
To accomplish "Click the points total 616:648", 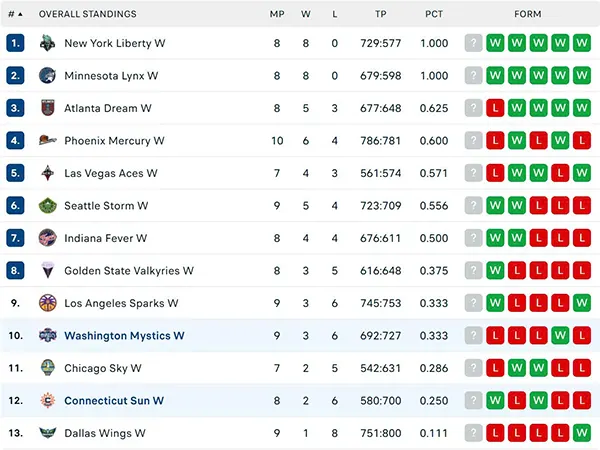I will (x=381, y=271).
